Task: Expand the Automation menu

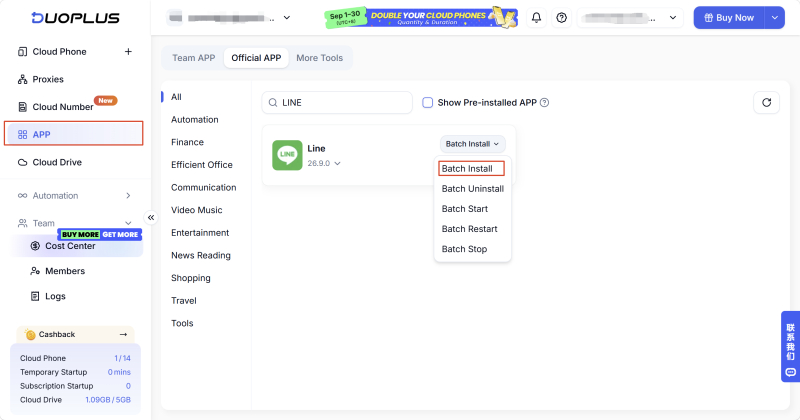Action: (75, 195)
